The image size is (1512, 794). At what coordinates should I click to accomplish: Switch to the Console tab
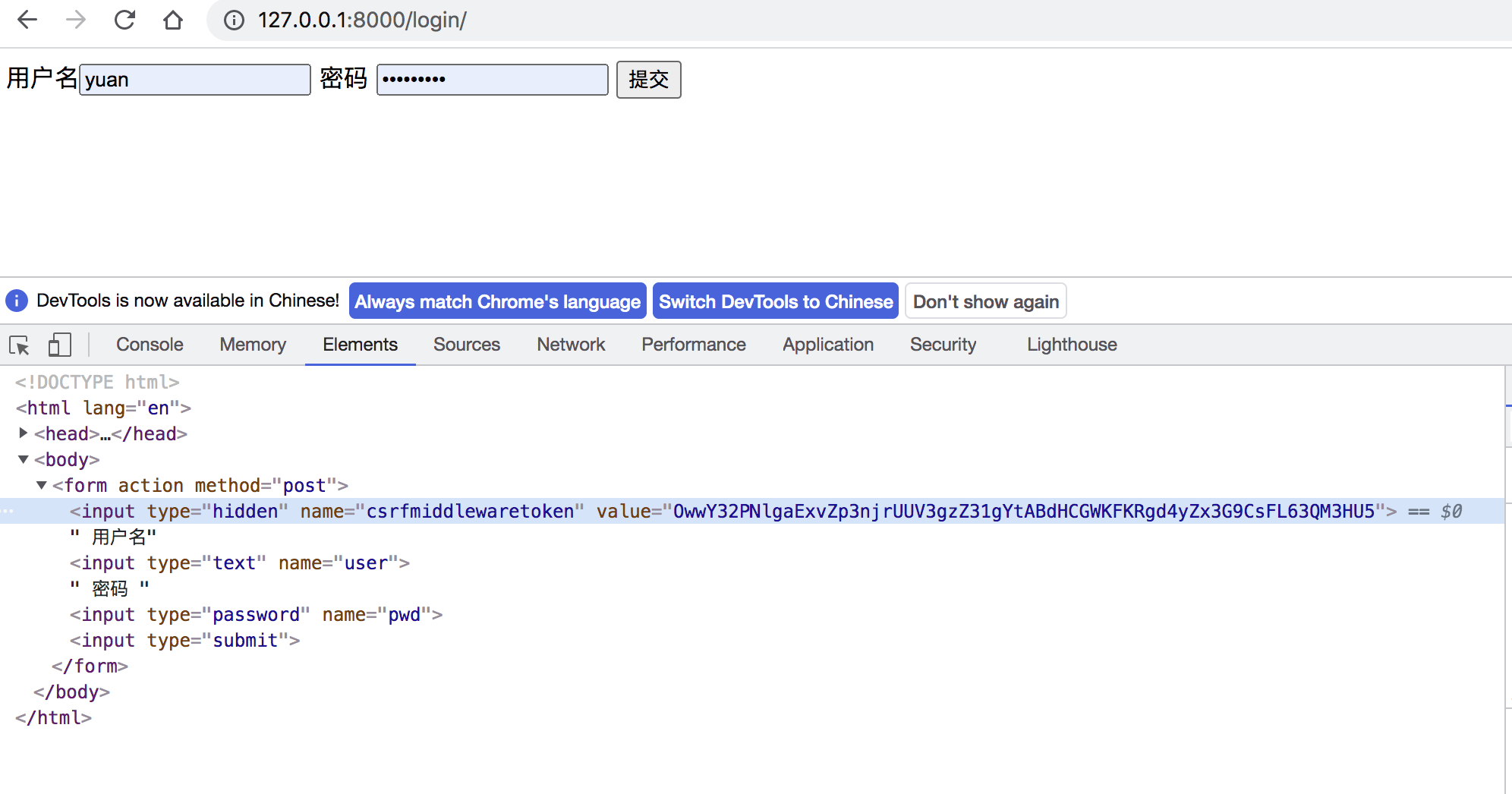[x=150, y=345]
